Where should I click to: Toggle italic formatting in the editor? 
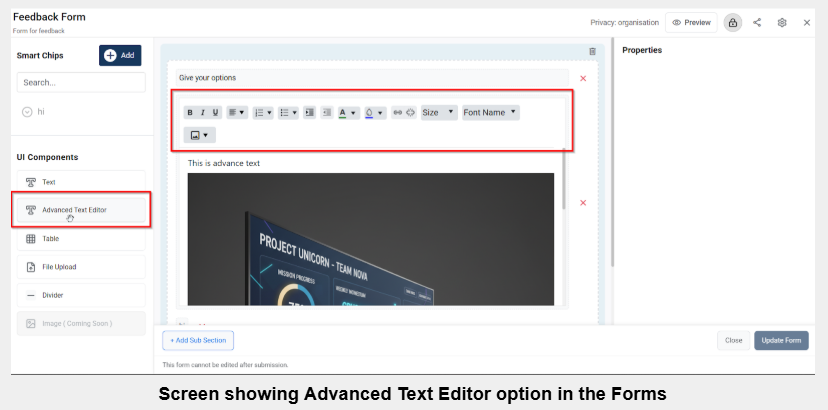(202, 113)
